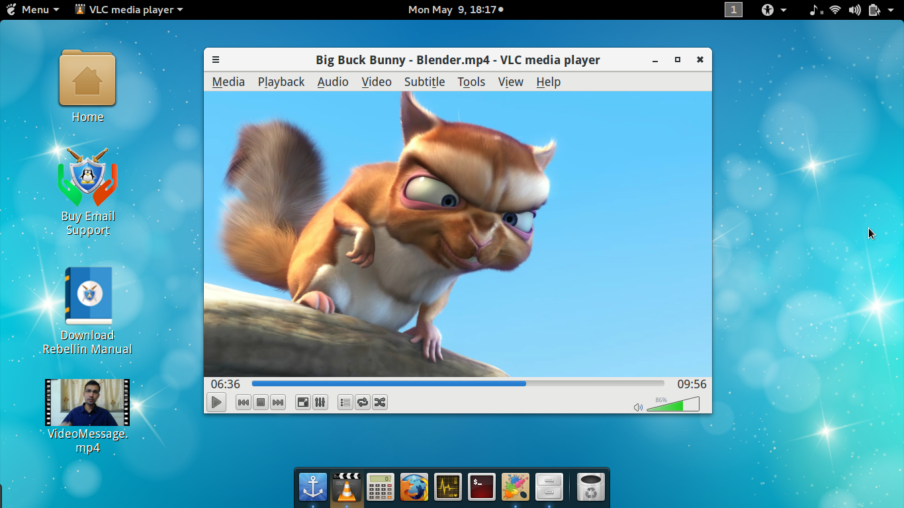The image size is (904, 508).
Task: Click the total duration 09:56
Action: coord(691,384)
